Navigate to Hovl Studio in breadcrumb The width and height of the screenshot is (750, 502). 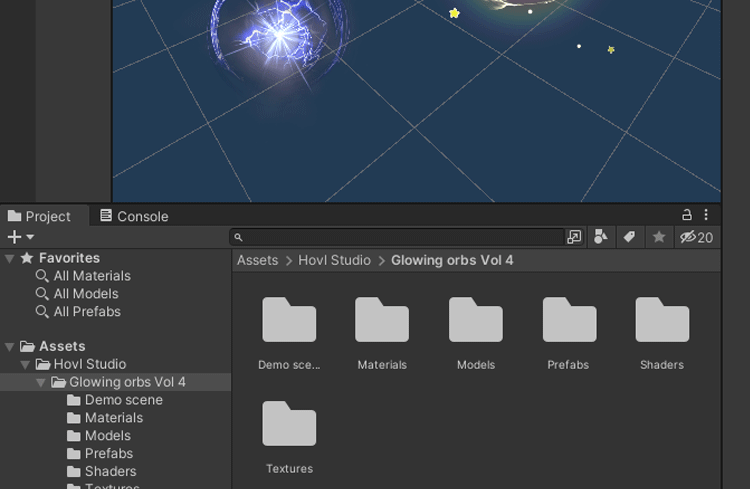pyautogui.click(x=334, y=260)
